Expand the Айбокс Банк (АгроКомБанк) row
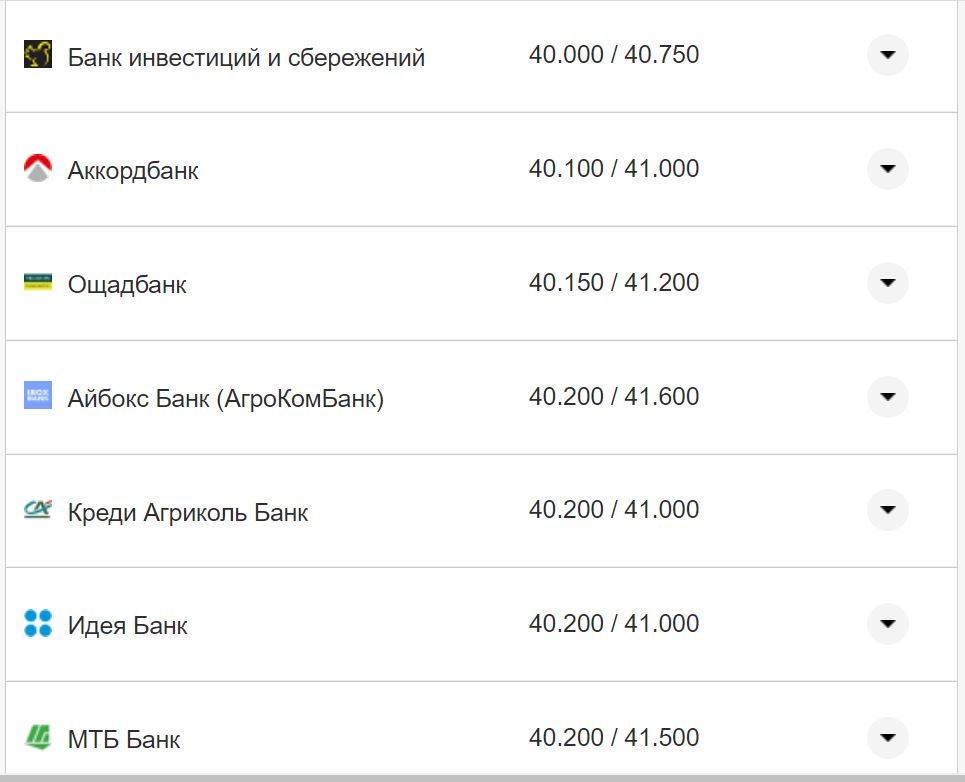Screen dimensions: 965x782 (x=887, y=397)
